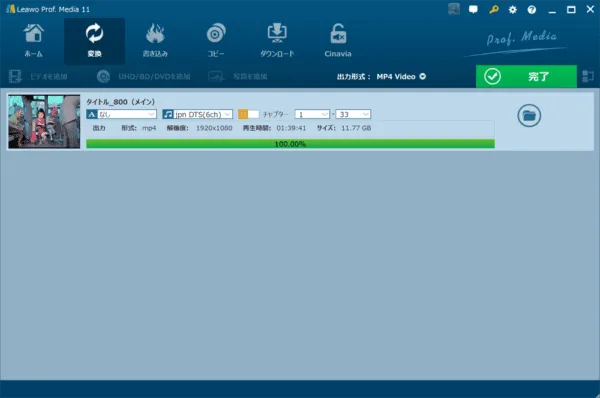Screen dimensions: 600x398
Task: Maximize the Leawo Prof. Media window
Action: [571, 10]
